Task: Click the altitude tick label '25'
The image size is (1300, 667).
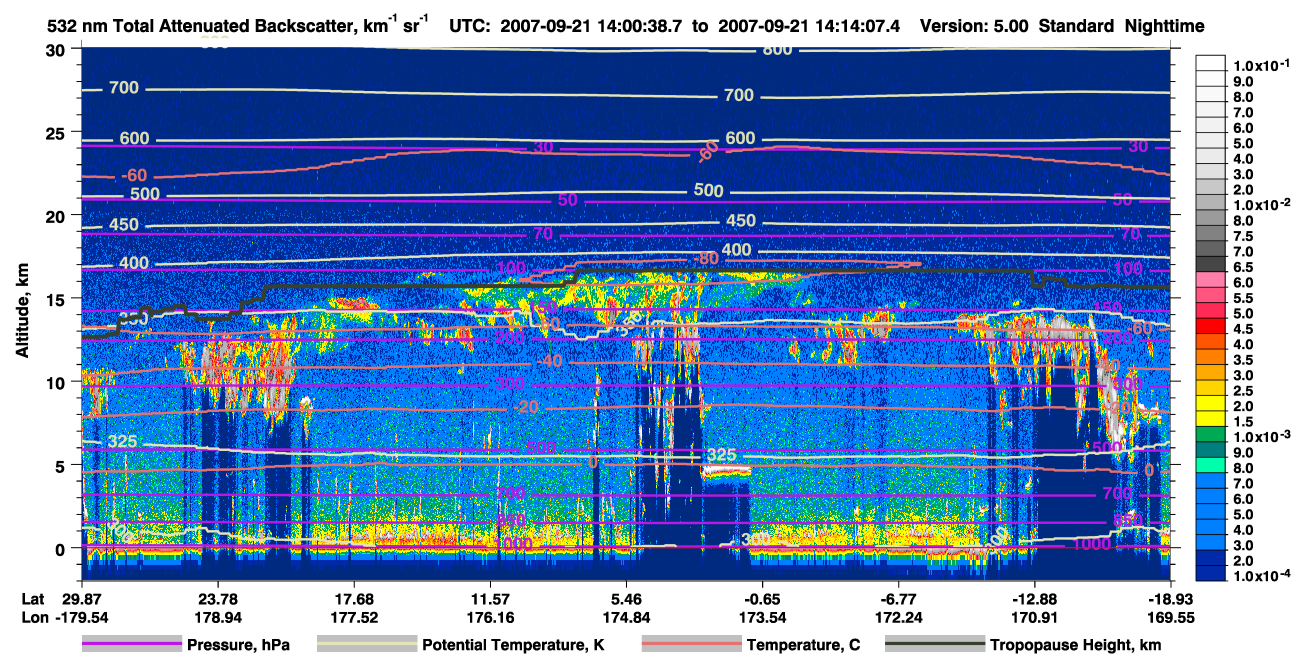Action: point(57,133)
